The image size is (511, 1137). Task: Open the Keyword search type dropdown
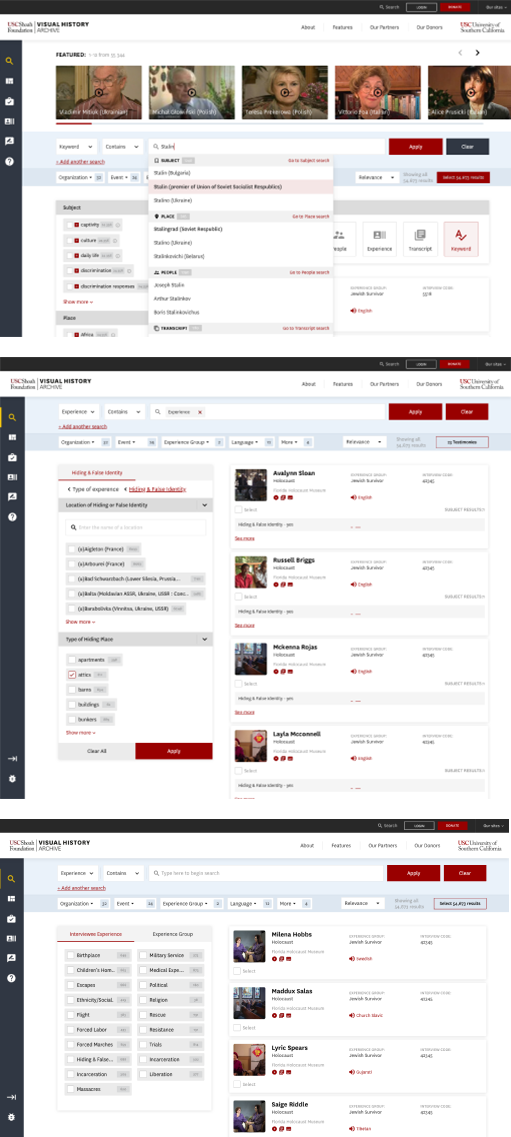[76, 146]
